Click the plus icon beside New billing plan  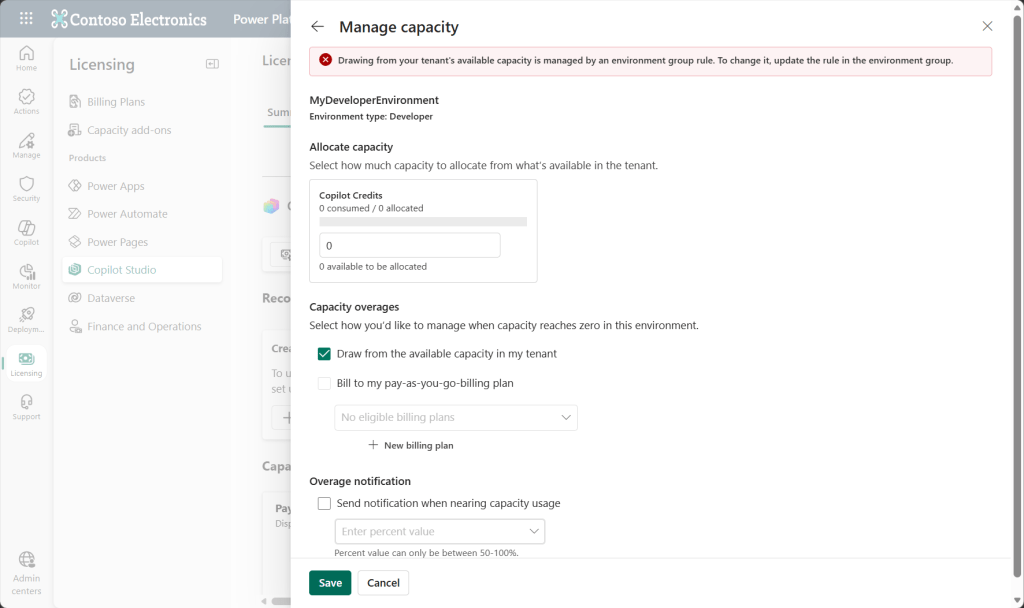click(373, 445)
